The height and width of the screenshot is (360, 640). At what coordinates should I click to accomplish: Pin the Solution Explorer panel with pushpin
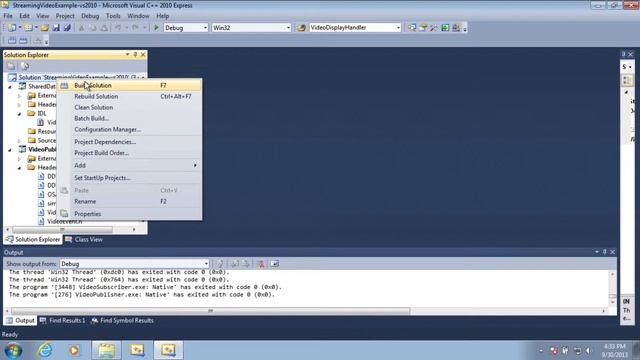tap(135, 54)
